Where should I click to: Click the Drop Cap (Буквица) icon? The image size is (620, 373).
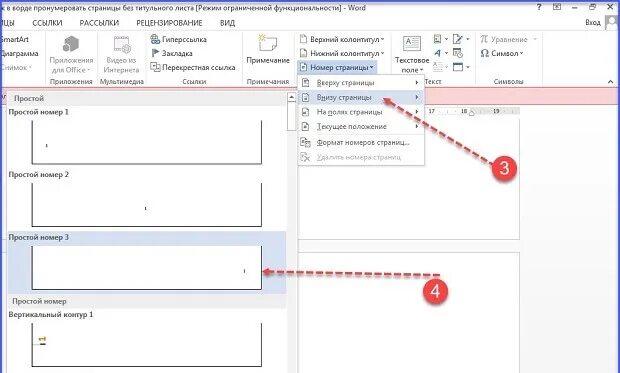pos(437,67)
